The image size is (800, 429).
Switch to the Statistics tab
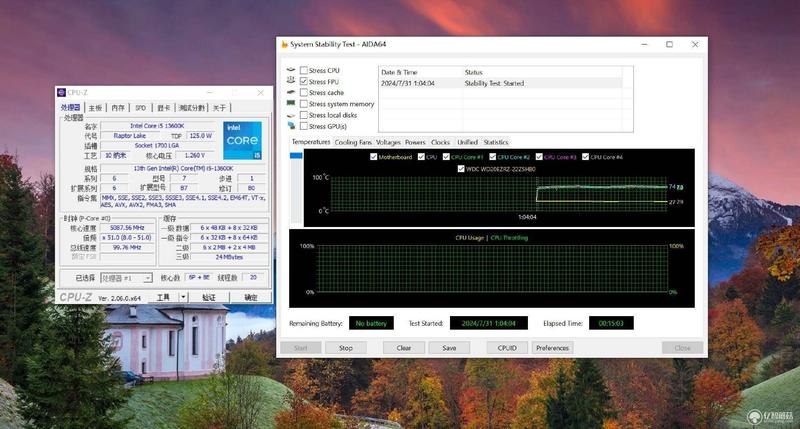click(x=495, y=142)
